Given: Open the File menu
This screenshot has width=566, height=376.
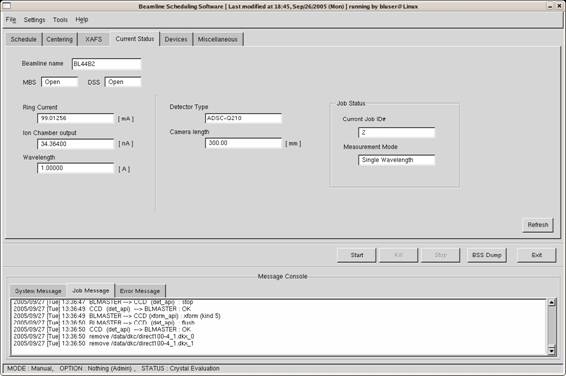Looking at the screenshot, I should coord(10,19).
